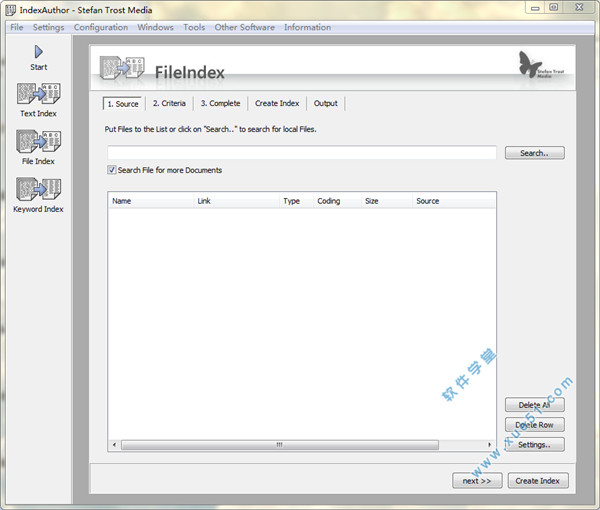Open the Text Index sidebar icon
This screenshot has height=510, width=600.
[x=38, y=94]
